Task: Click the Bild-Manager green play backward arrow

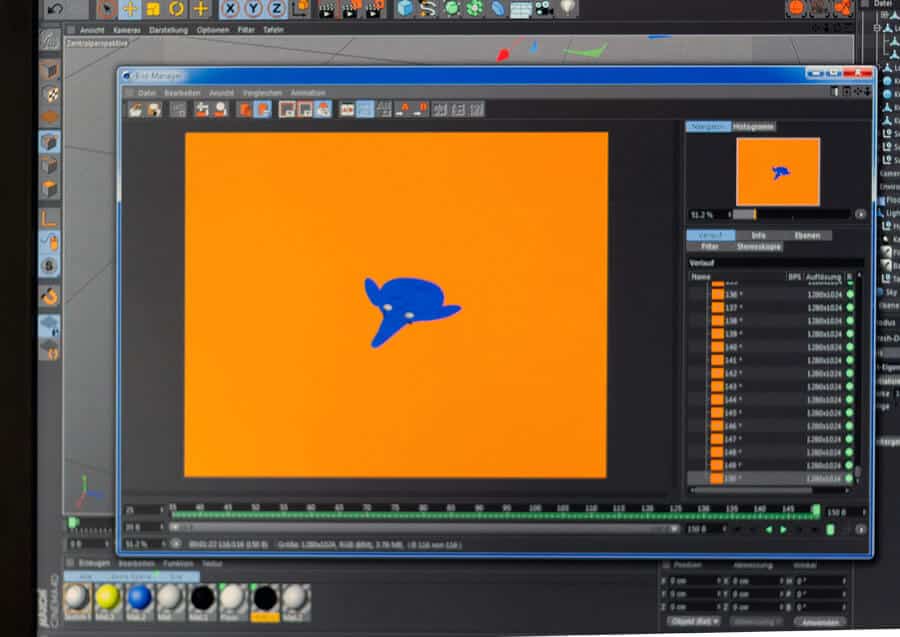Action: [769, 529]
